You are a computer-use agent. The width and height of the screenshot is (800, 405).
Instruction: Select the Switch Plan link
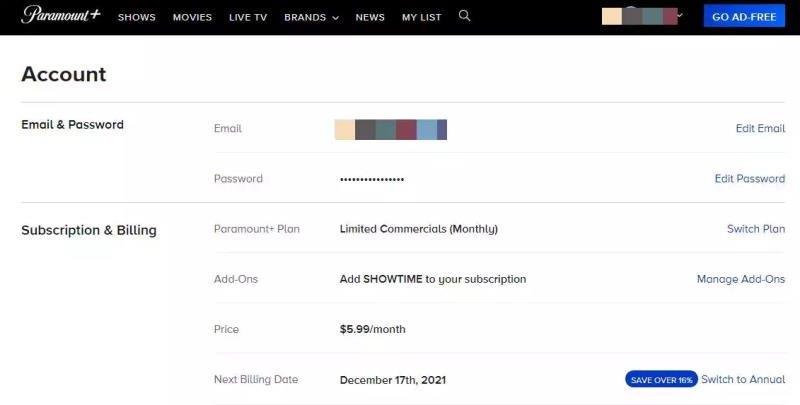pyautogui.click(x=755, y=229)
